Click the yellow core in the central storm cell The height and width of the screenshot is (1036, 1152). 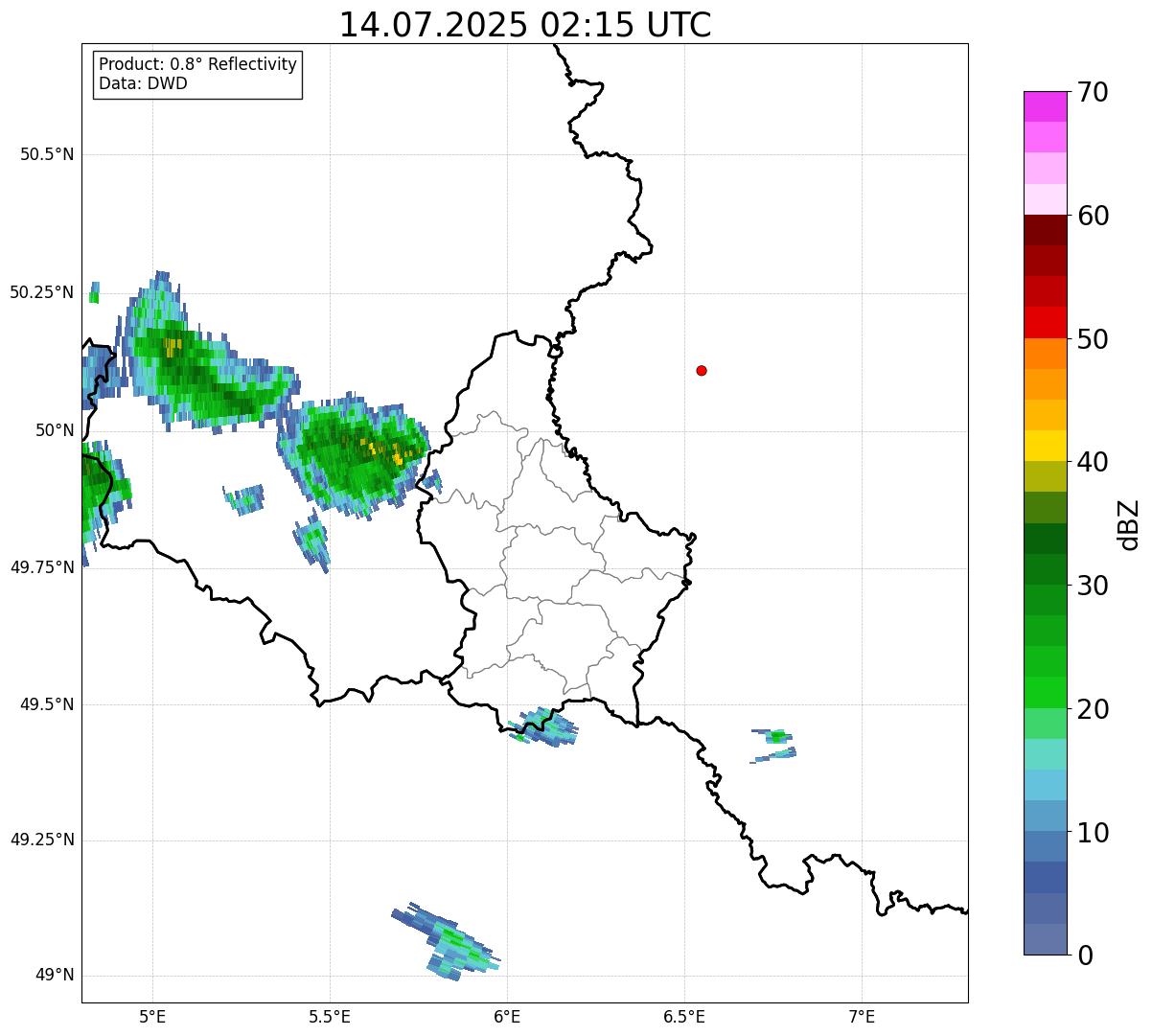(x=396, y=458)
